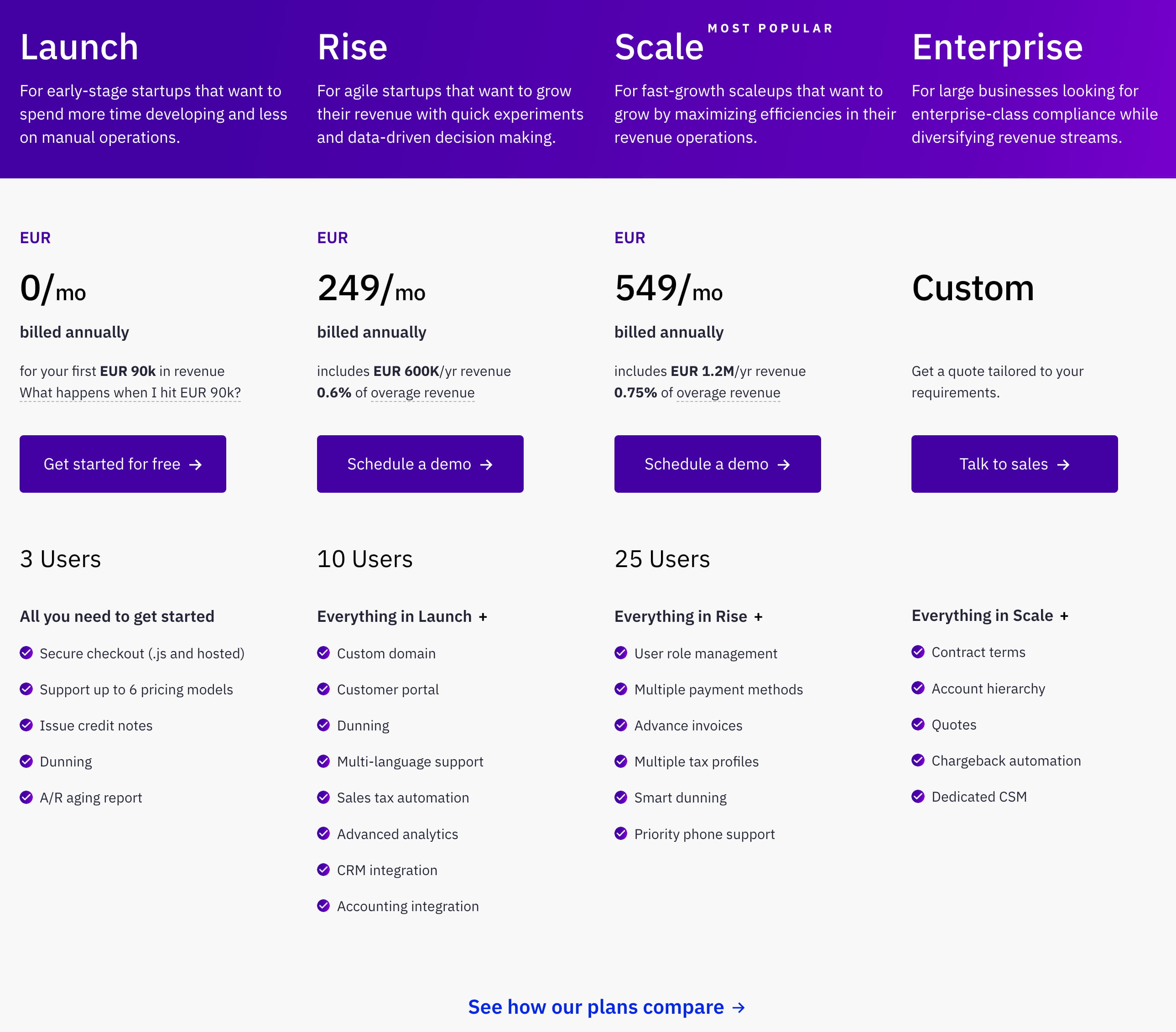
Task: Click the arrow after 'See how our plans compare'
Action: point(739,1008)
